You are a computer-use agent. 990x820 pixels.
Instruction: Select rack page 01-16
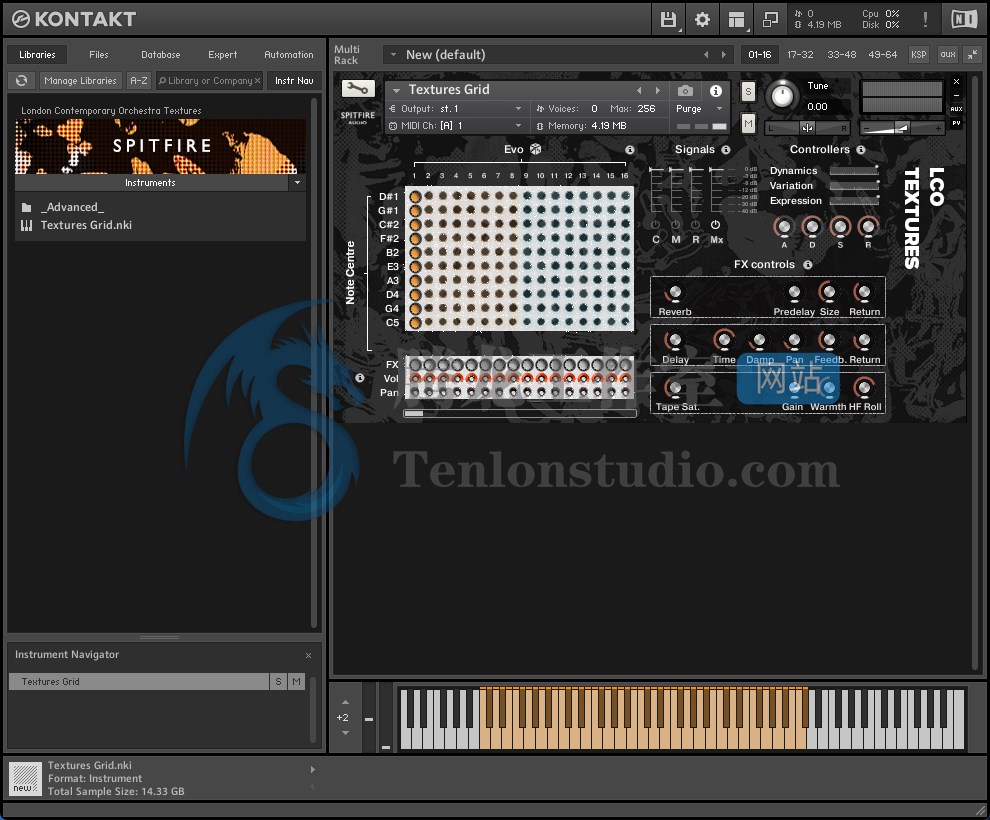pos(760,55)
